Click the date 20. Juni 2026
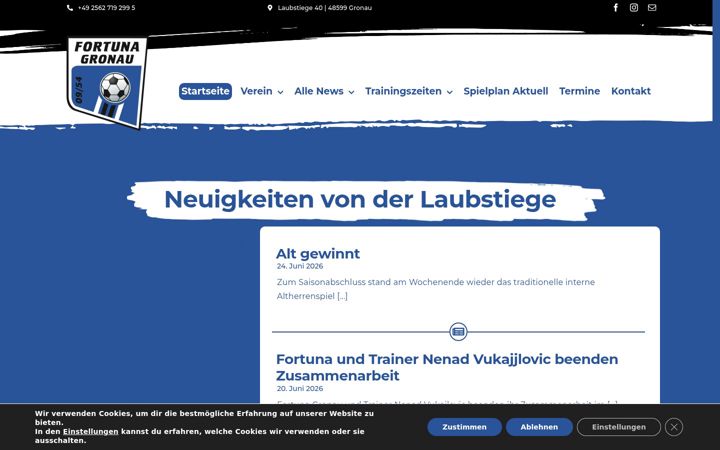Image resolution: width=720 pixels, height=450 pixels. [x=300, y=388]
